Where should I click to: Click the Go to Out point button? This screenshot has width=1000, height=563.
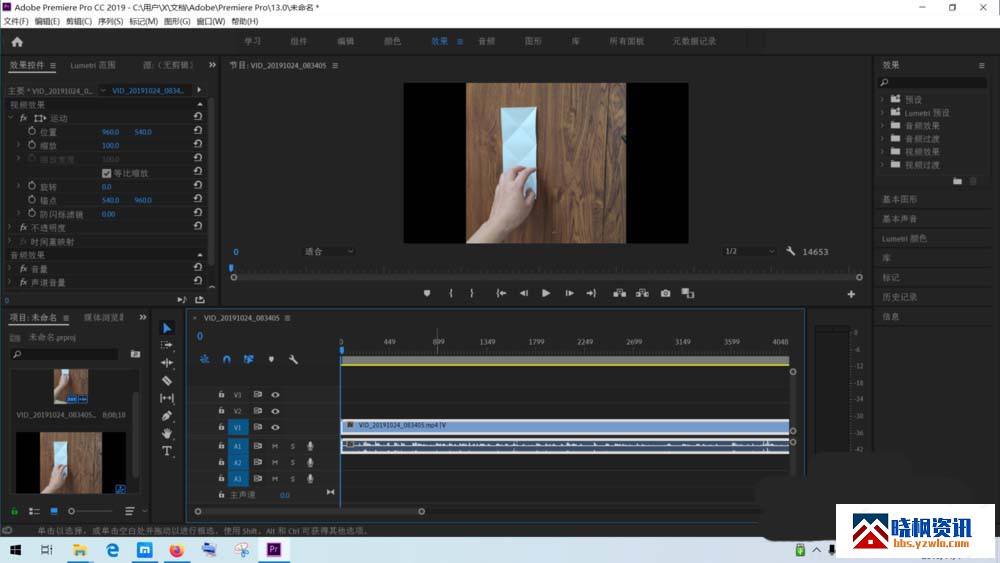[591, 293]
